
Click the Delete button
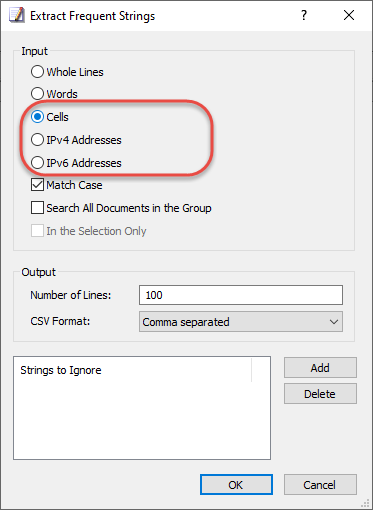point(320,394)
